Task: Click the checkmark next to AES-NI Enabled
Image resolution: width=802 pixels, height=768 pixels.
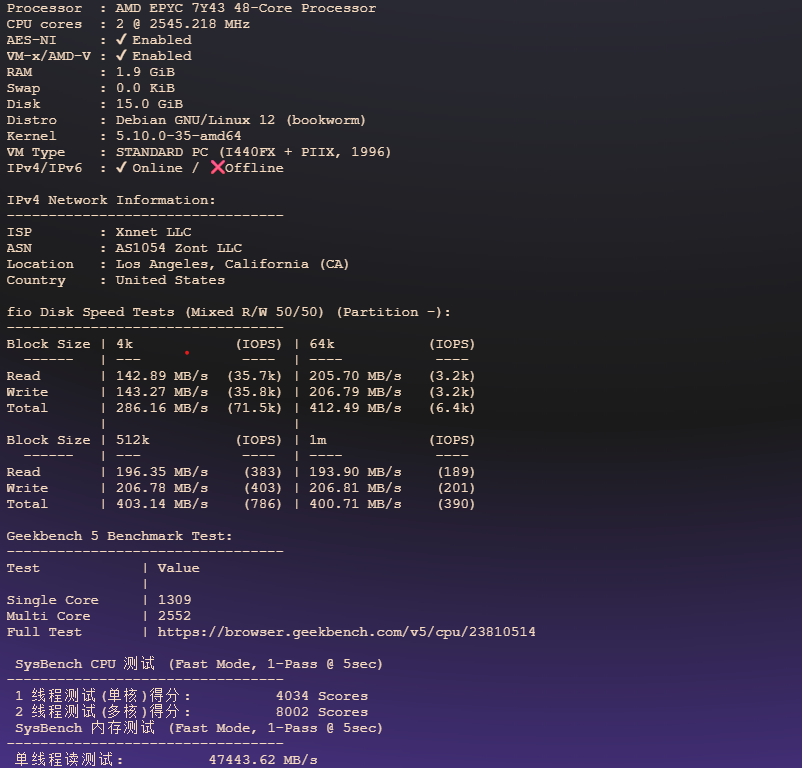Action: [x=121, y=40]
